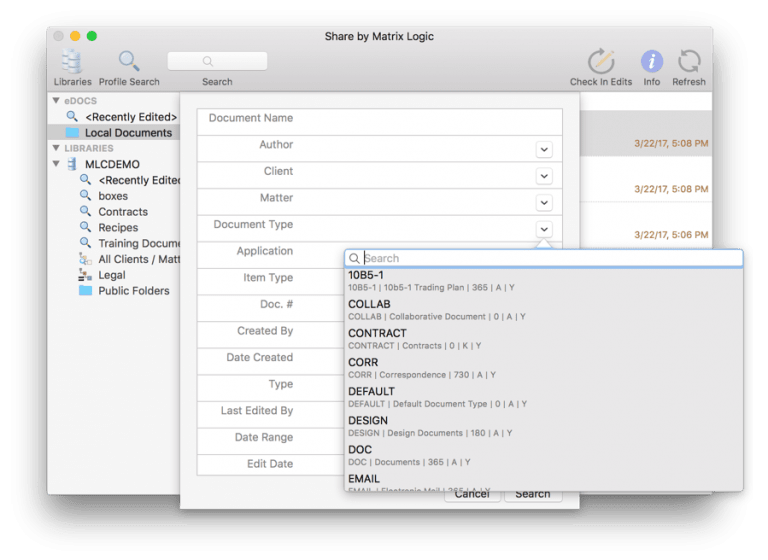768x560 pixels.
Task: Select Legal in the sidebar
Action: point(112,275)
